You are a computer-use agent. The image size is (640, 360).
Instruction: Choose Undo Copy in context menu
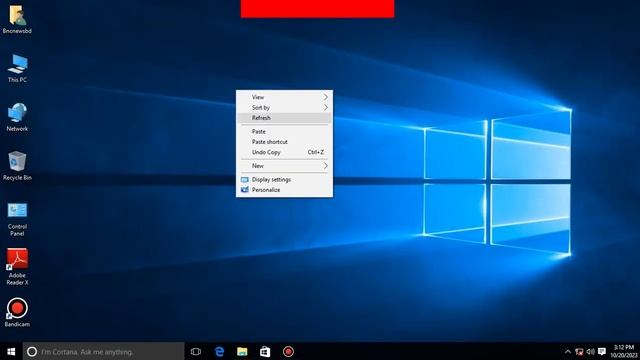pyautogui.click(x=284, y=152)
